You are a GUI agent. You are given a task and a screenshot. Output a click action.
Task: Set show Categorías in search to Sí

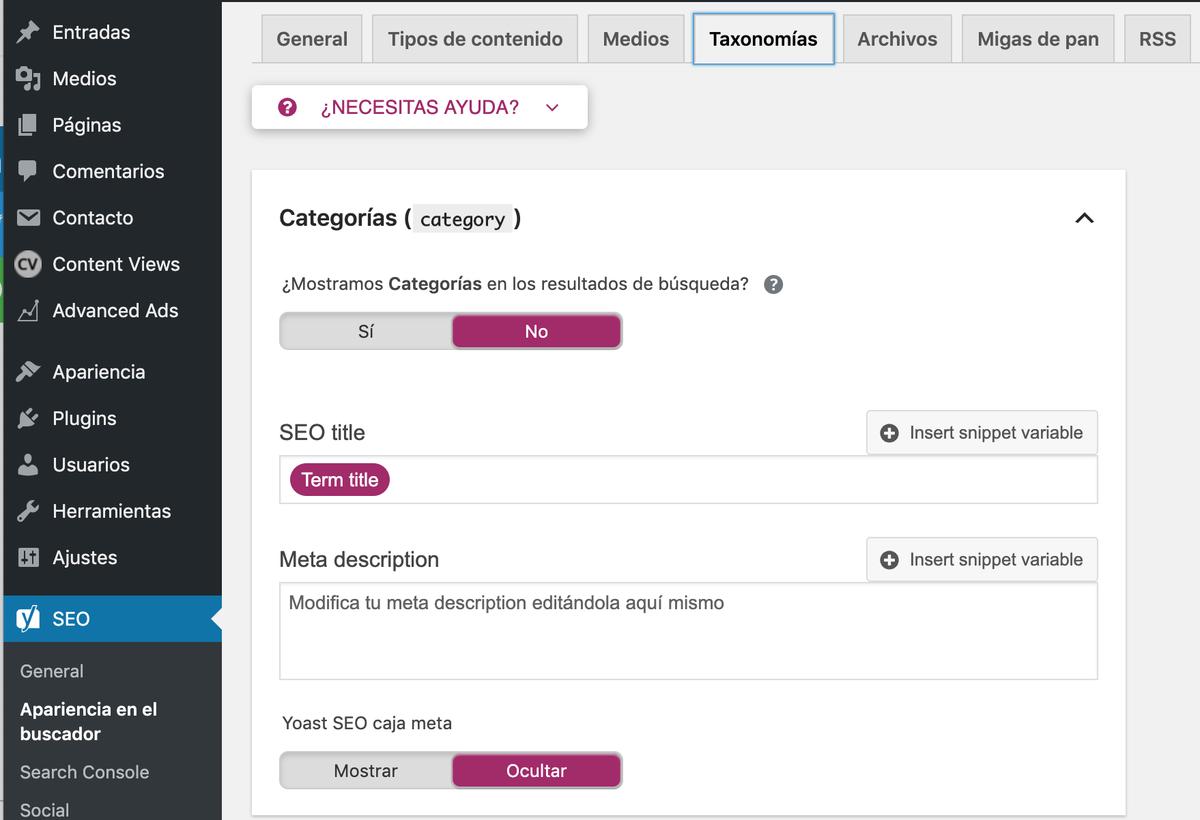366,331
